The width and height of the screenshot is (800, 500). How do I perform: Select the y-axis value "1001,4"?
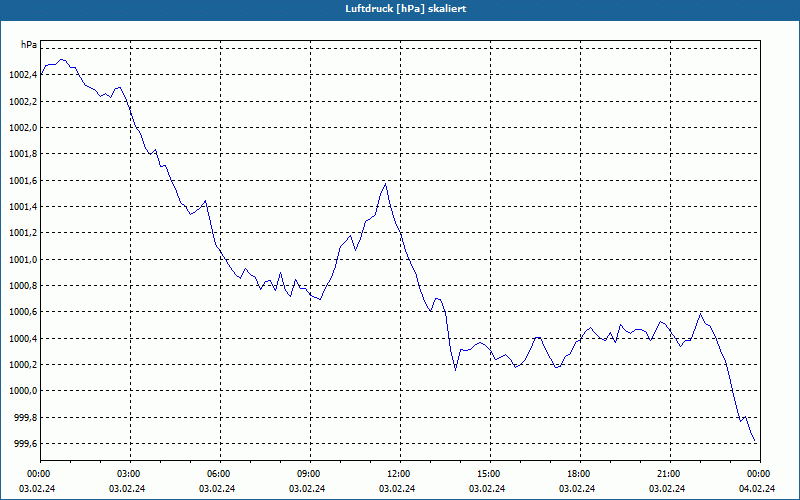pos(23,207)
